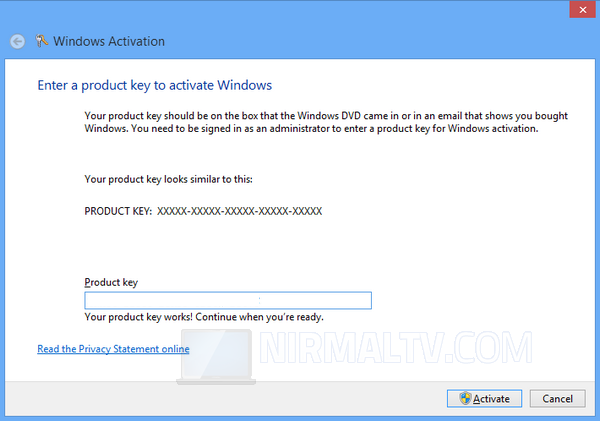This screenshot has width=600, height=421.
Task: Click the sample PRODUCT KEY XXXXX text
Action: 203,211
